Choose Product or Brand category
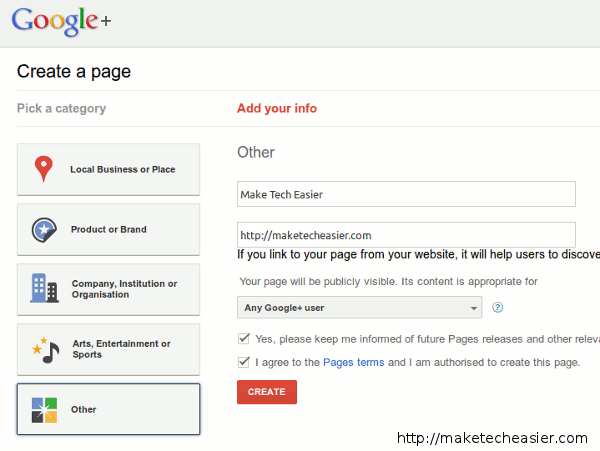The width and height of the screenshot is (600, 451). (x=108, y=230)
